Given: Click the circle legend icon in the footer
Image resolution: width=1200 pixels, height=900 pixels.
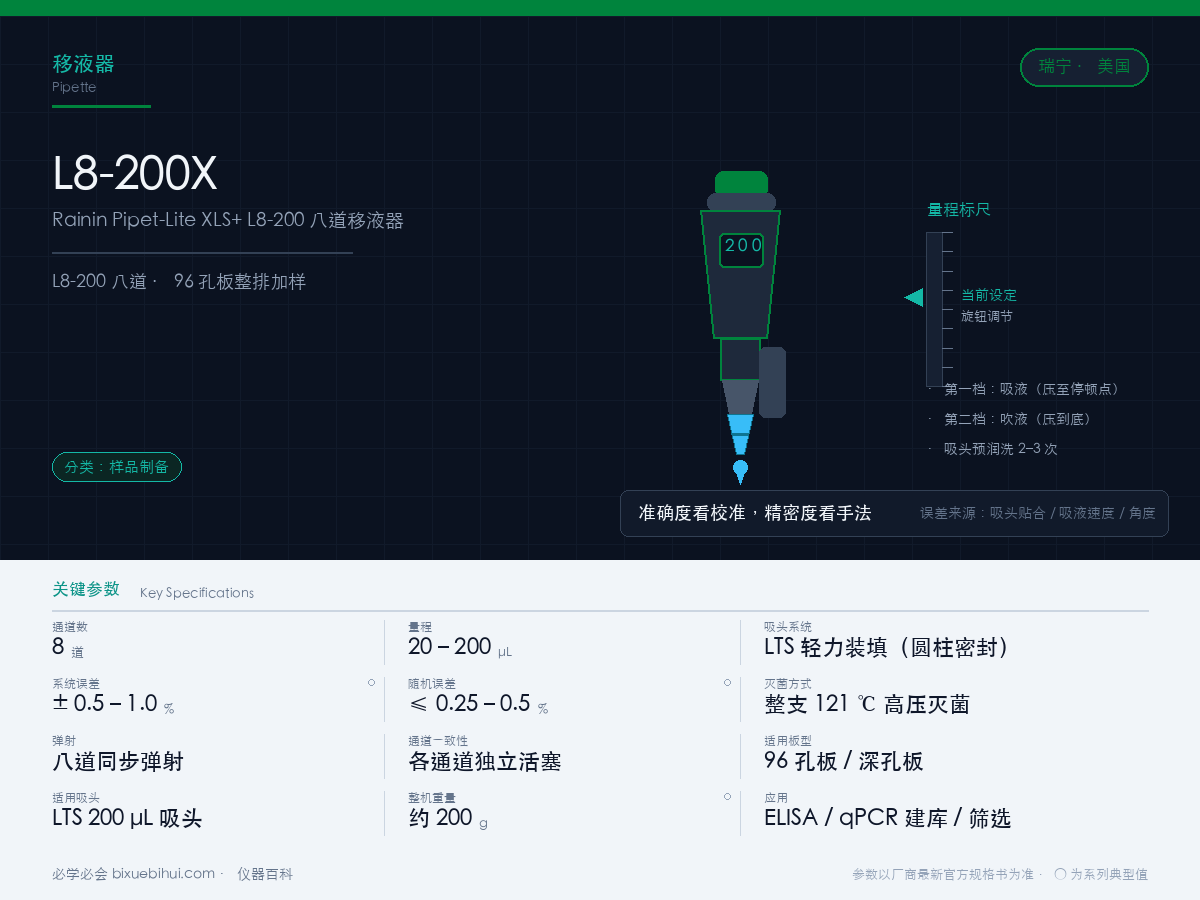Looking at the screenshot, I should [1060, 874].
